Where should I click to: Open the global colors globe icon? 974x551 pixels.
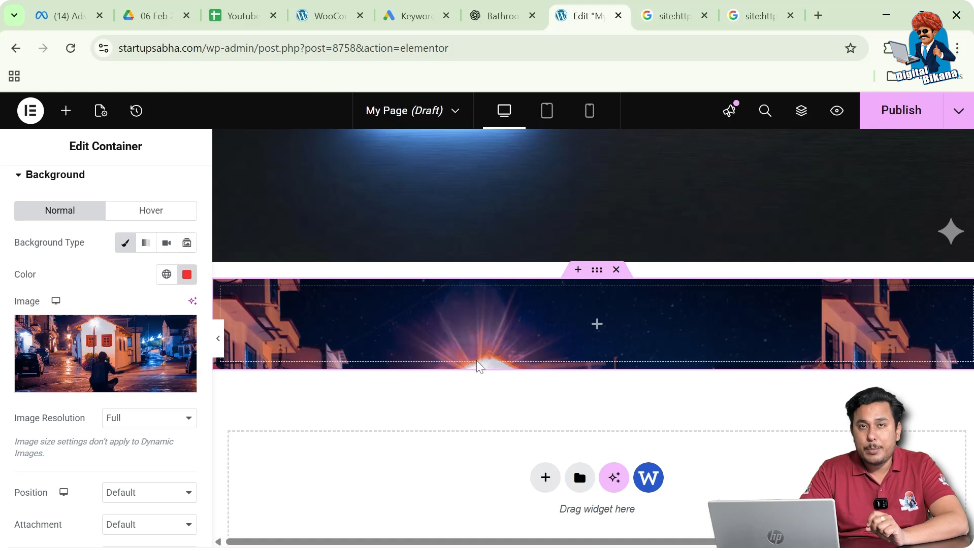click(x=166, y=275)
